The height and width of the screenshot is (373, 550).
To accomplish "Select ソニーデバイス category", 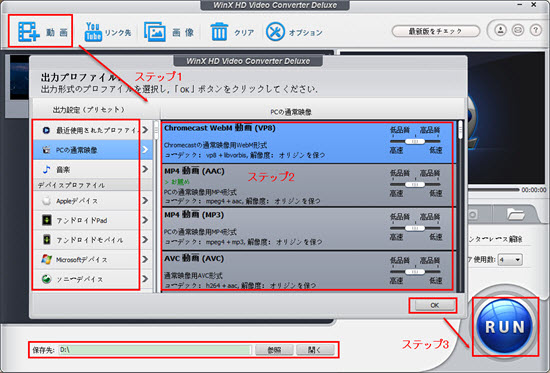I will [93, 279].
